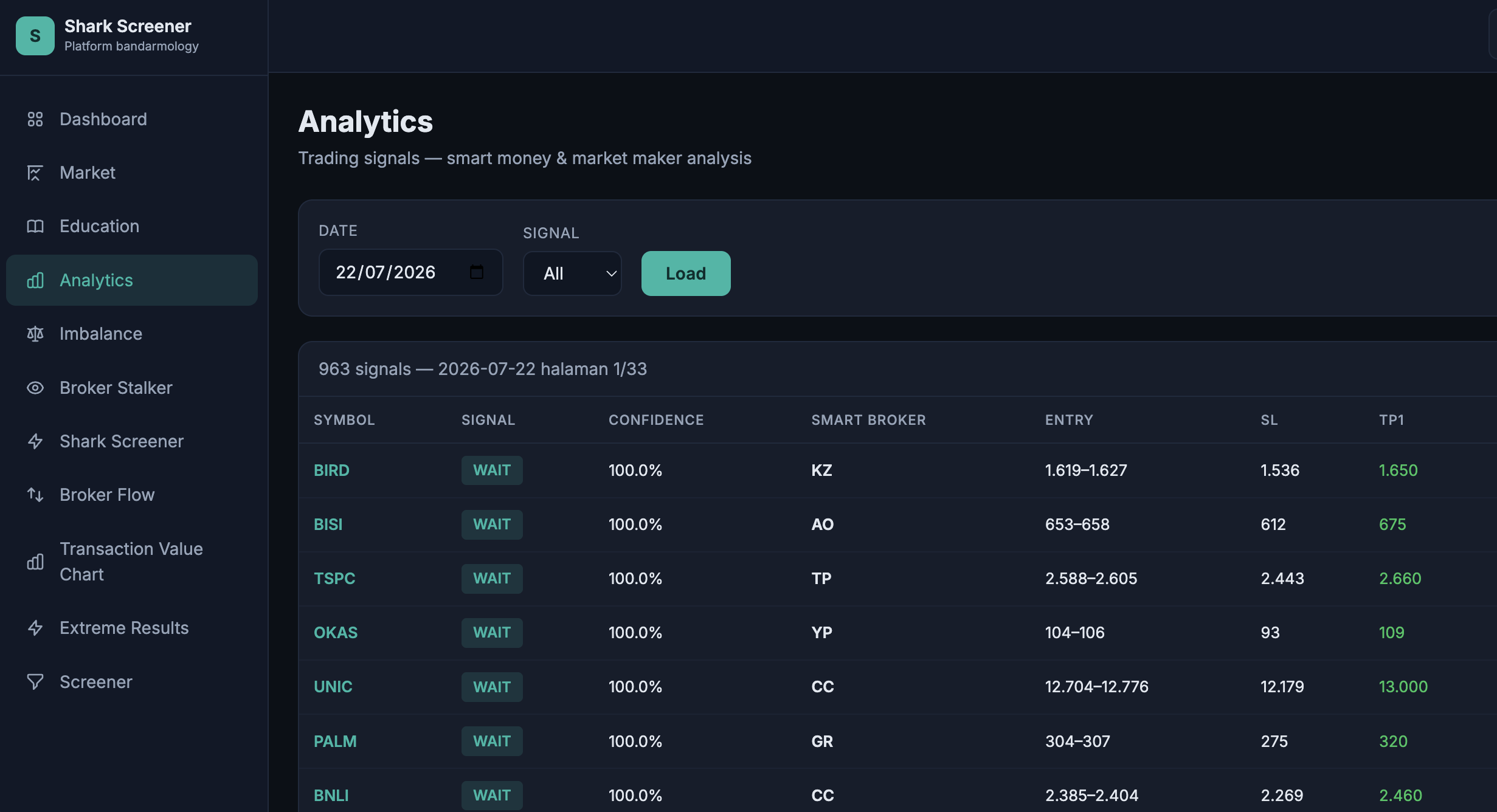
Task: Click the PALM symbol link
Action: point(335,741)
